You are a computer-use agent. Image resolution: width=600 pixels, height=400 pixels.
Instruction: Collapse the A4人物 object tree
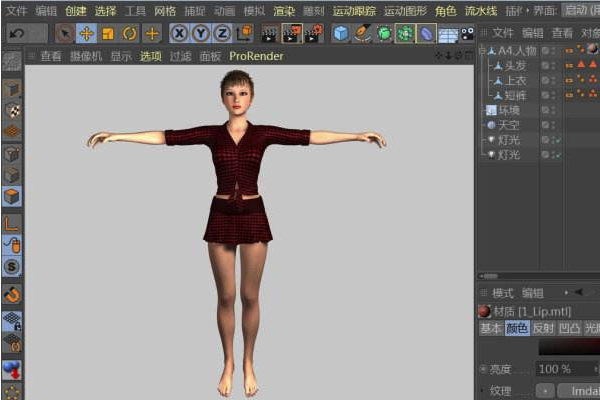pyautogui.click(x=482, y=50)
